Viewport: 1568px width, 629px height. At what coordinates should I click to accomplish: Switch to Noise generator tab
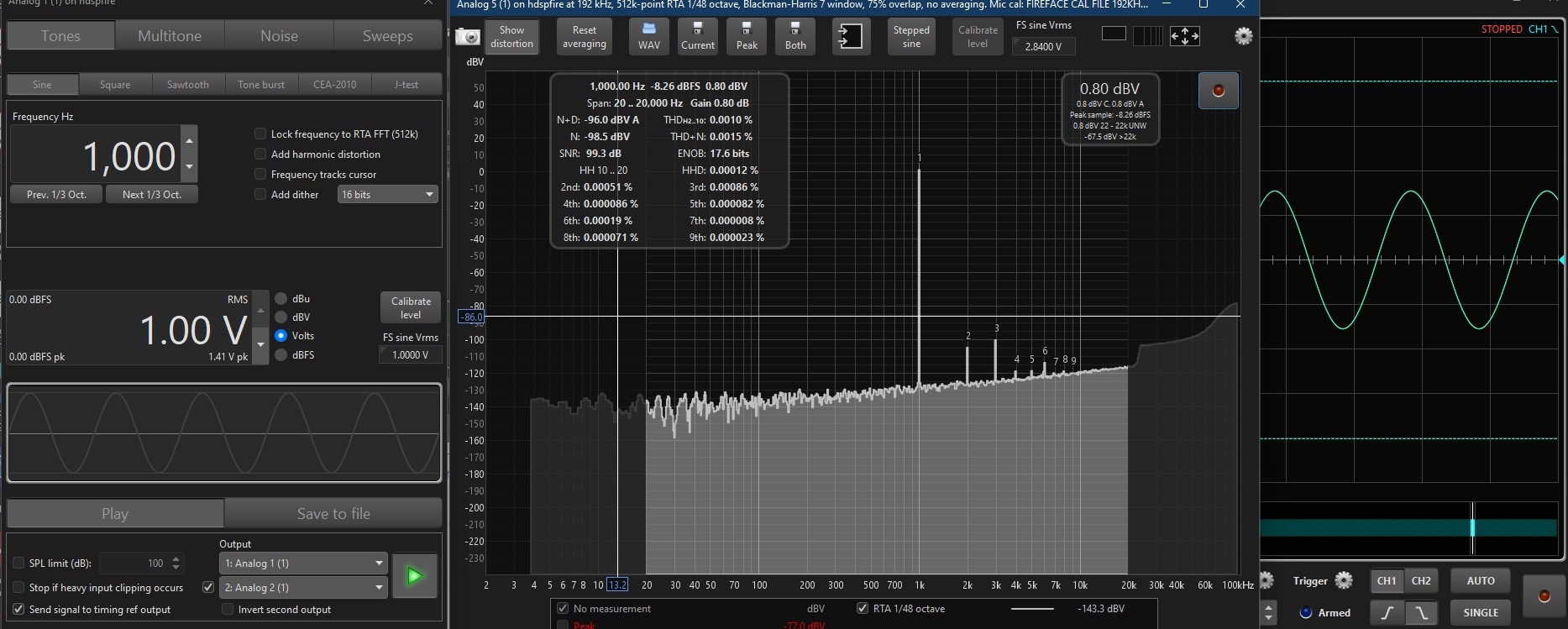[279, 36]
